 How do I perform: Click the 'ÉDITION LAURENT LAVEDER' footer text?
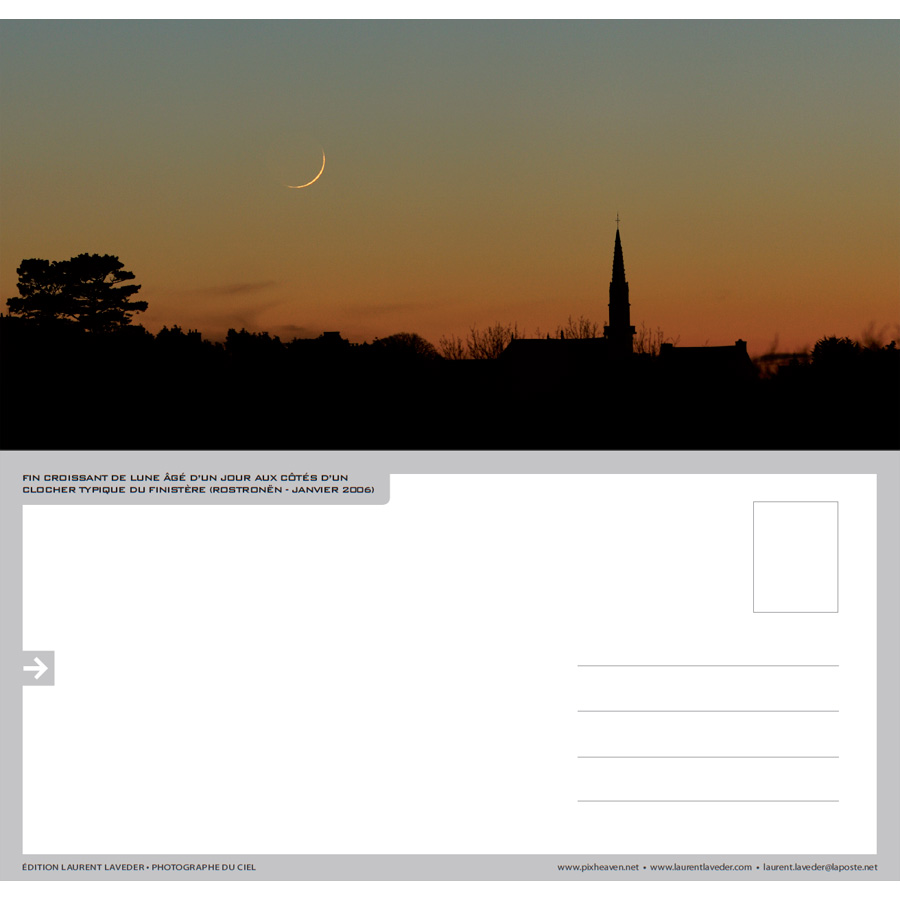83,867
